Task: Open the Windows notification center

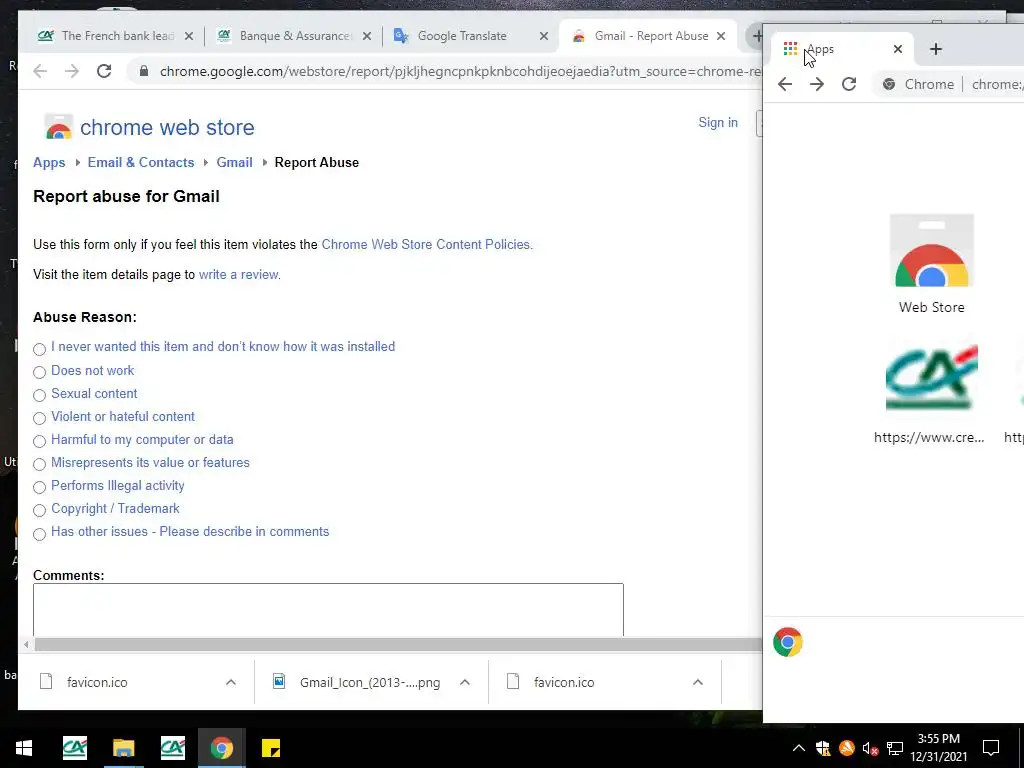Action: 991,748
